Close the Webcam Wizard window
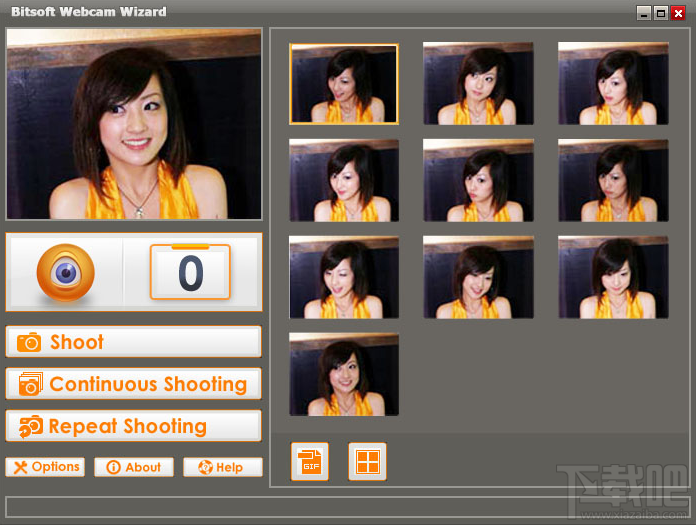The image size is (696, 525). tap(678, 13)
